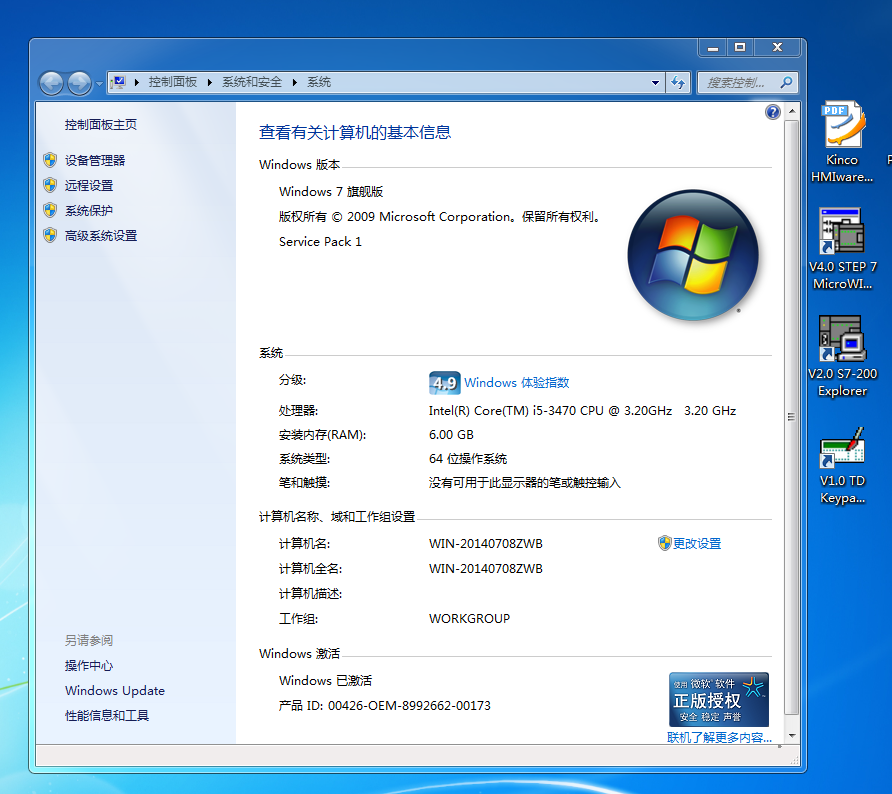The image size is (892, 794).
Task: Open the Windows Update link
Action: [x=115, y=691]
